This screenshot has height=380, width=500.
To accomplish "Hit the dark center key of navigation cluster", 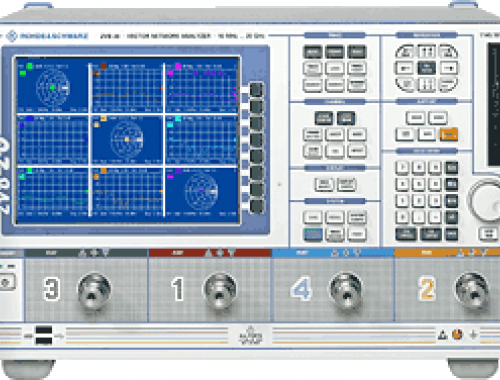I will (427, 68).
